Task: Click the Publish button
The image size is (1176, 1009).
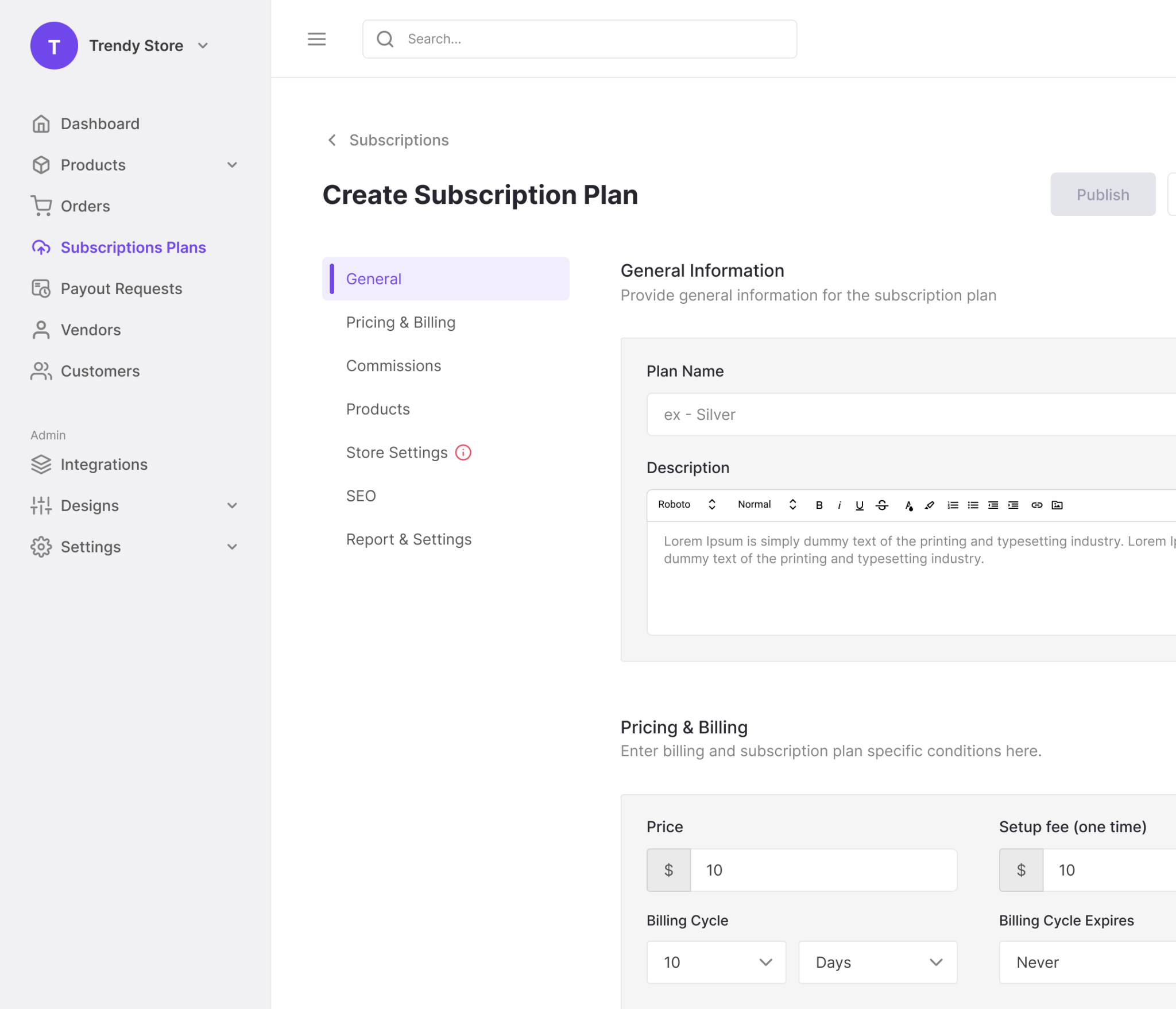Action: (1102, 194)
